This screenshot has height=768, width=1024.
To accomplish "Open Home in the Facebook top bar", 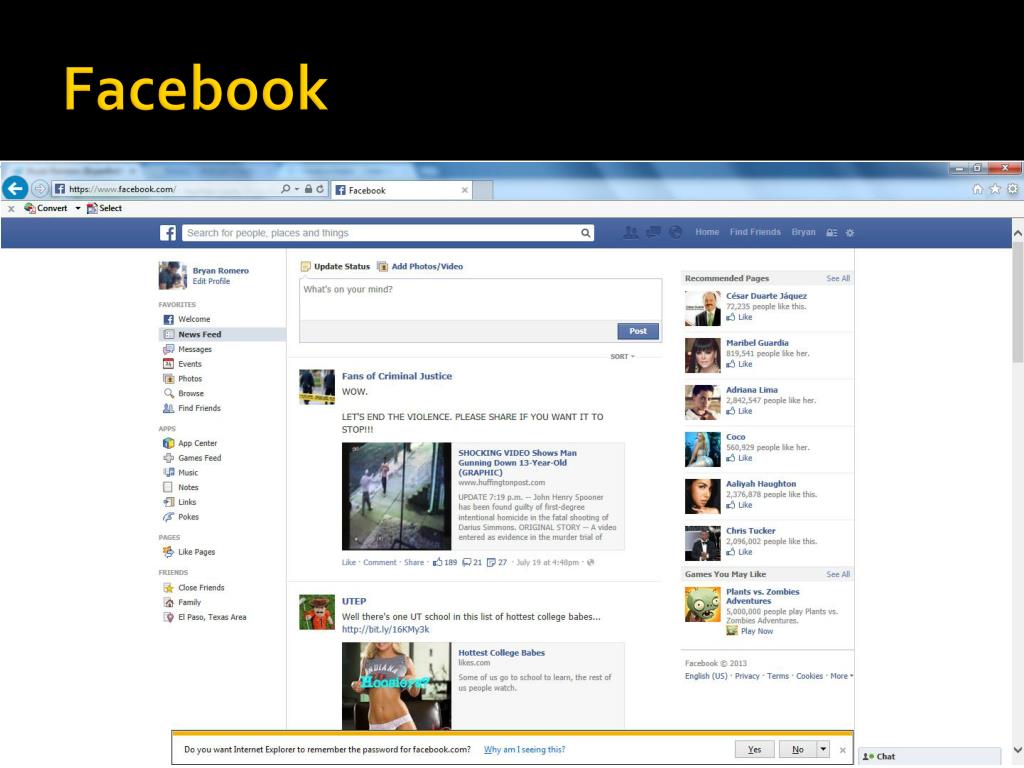I will click(x=707, y=232).
